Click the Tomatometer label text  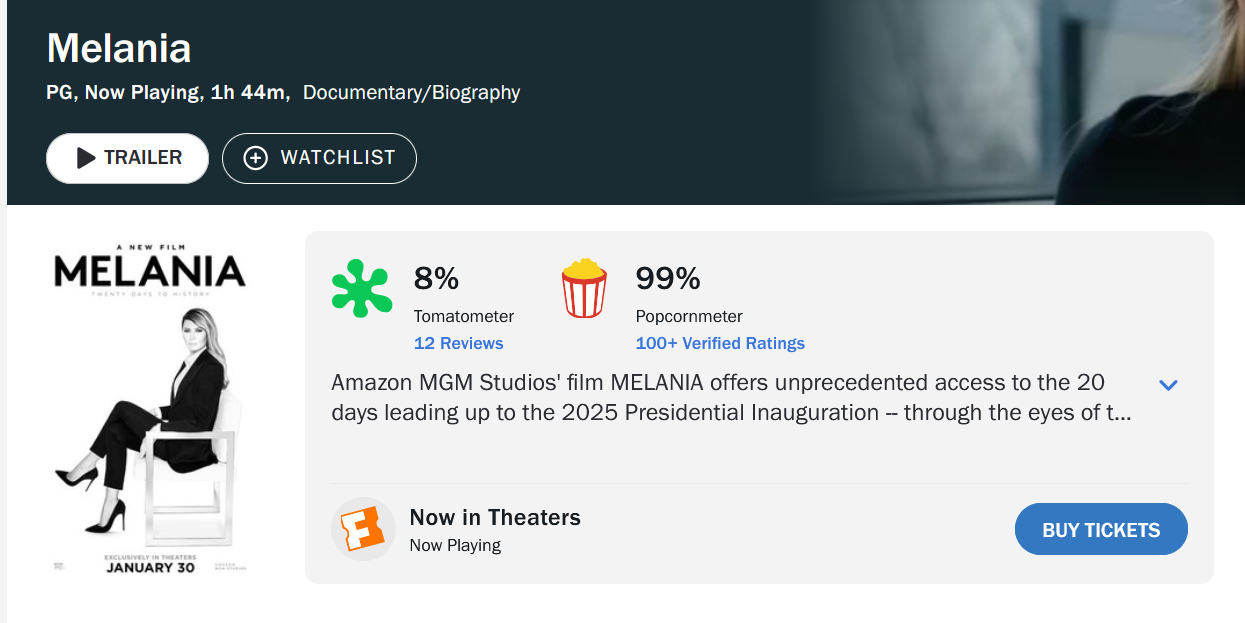tap(464, 316)
